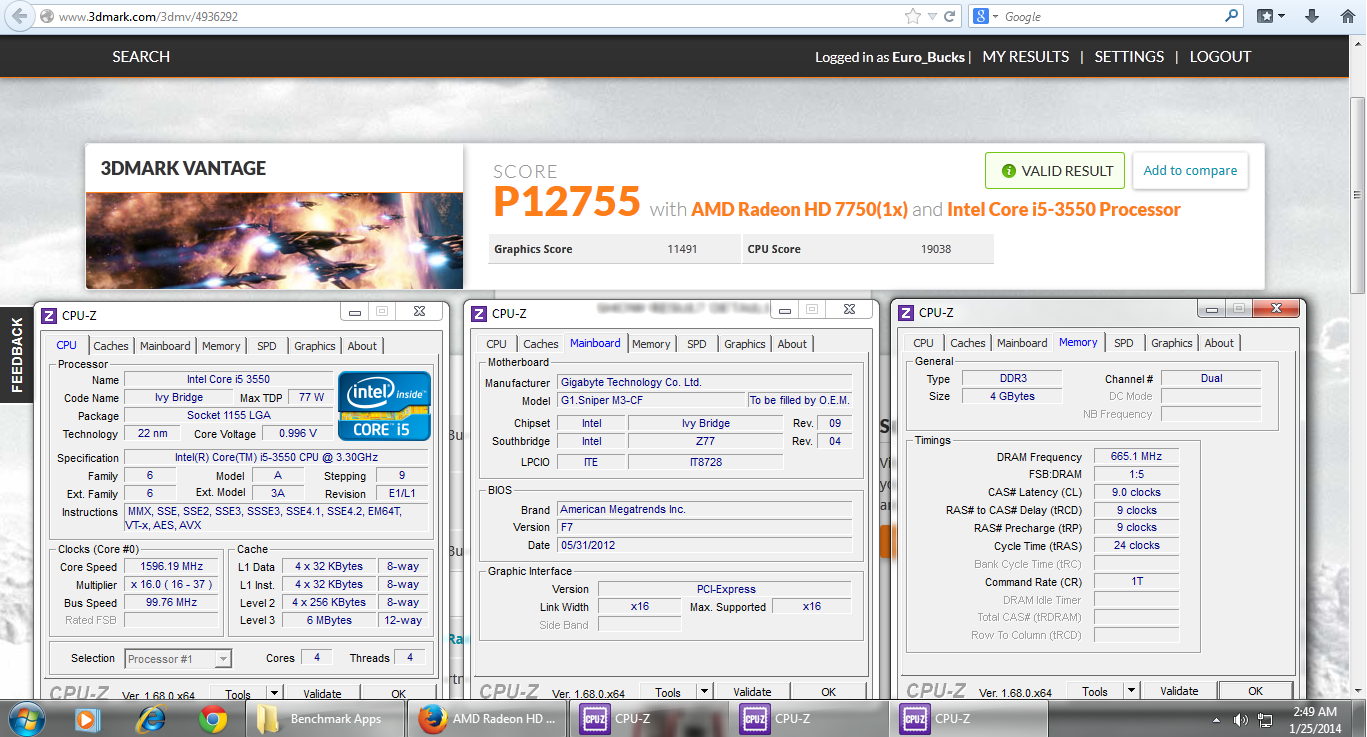Select the CPU Score value 19038
Viewport: 1367px width, 737px height.
point(936,249)
